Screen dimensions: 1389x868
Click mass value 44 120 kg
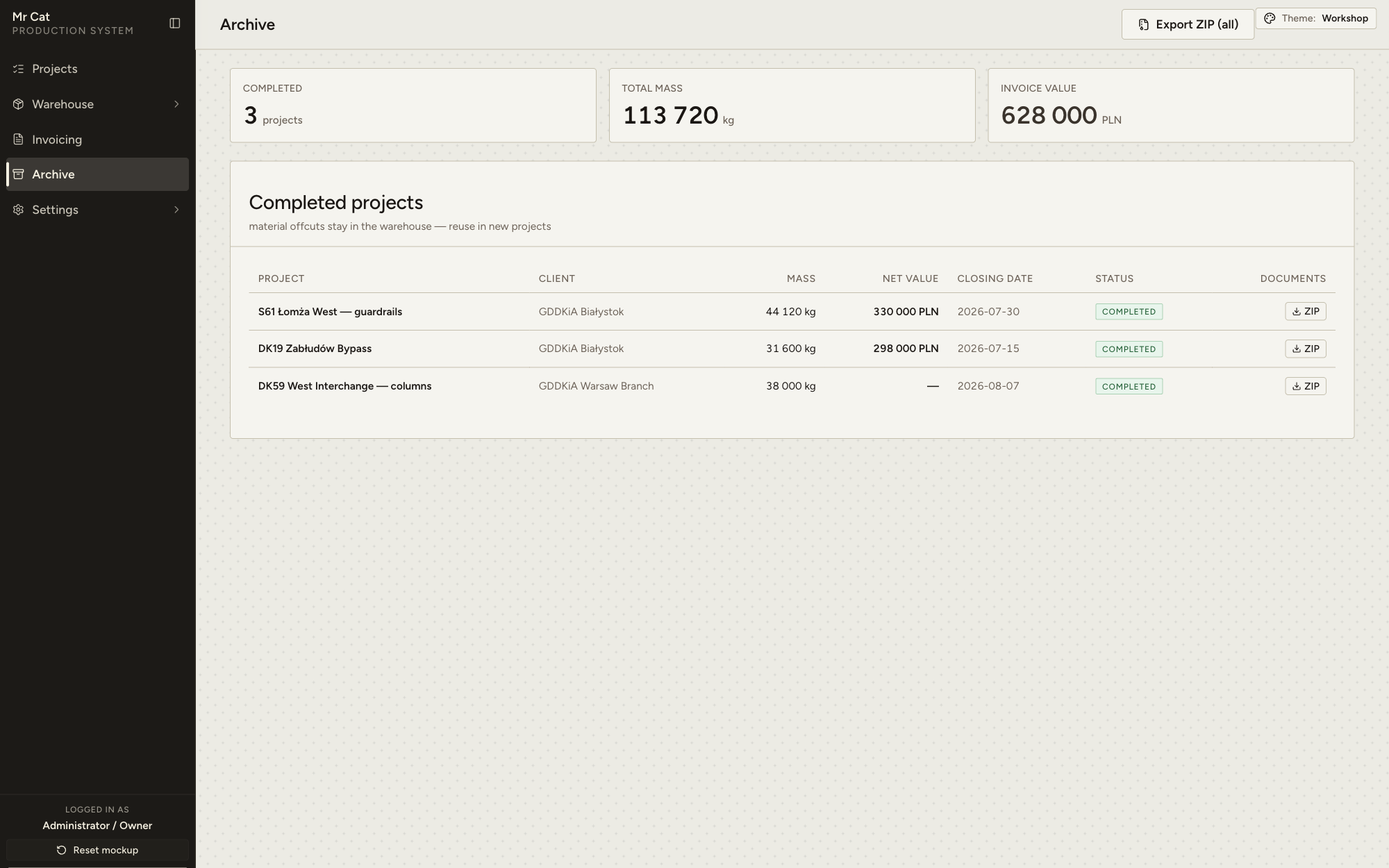pos(790,312)
